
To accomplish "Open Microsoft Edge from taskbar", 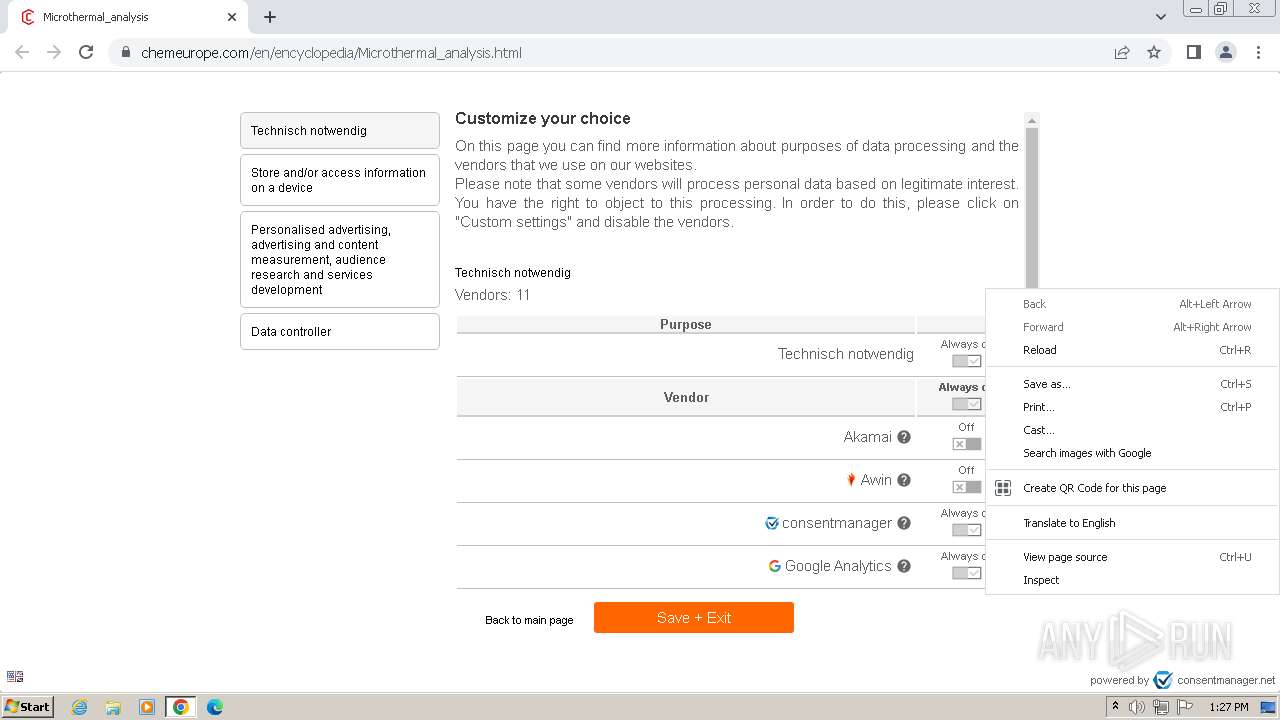I will (x=215, y=707).
